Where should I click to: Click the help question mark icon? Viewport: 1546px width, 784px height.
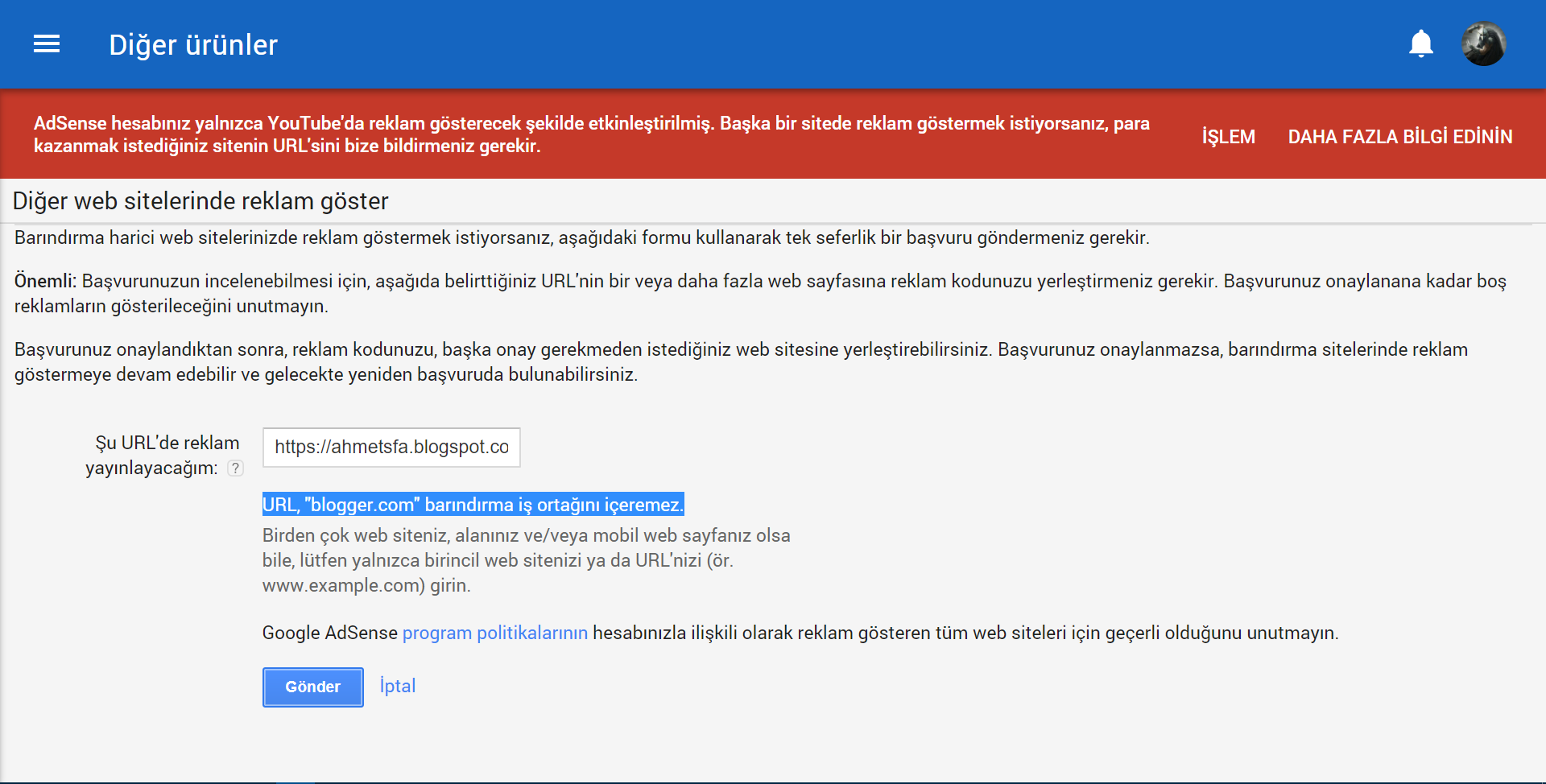click(x=235, y=468)
